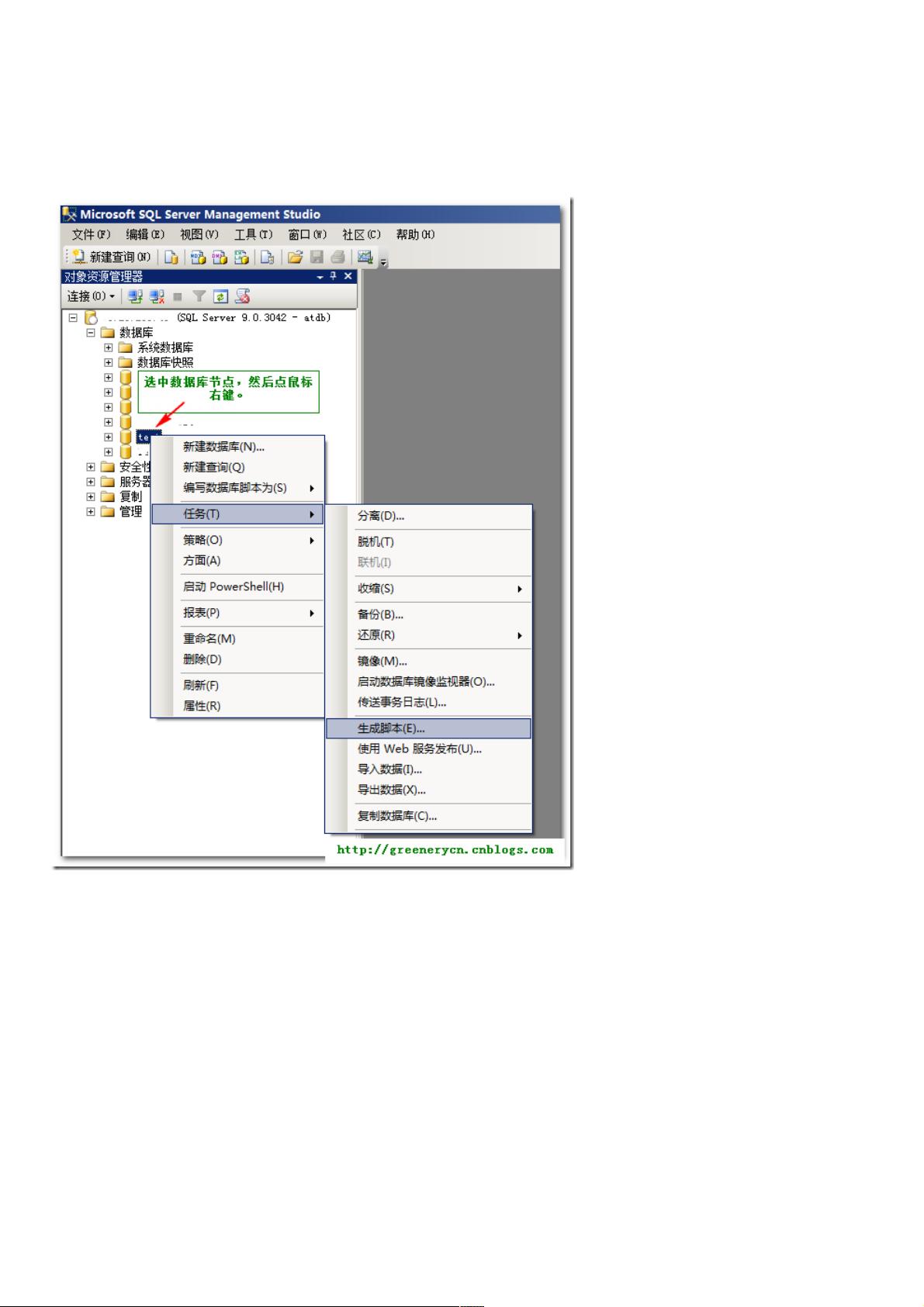Screen dimensions: 924x1307
Task: Choose 脱机(T) in tasks submenu
Action: 428,542
